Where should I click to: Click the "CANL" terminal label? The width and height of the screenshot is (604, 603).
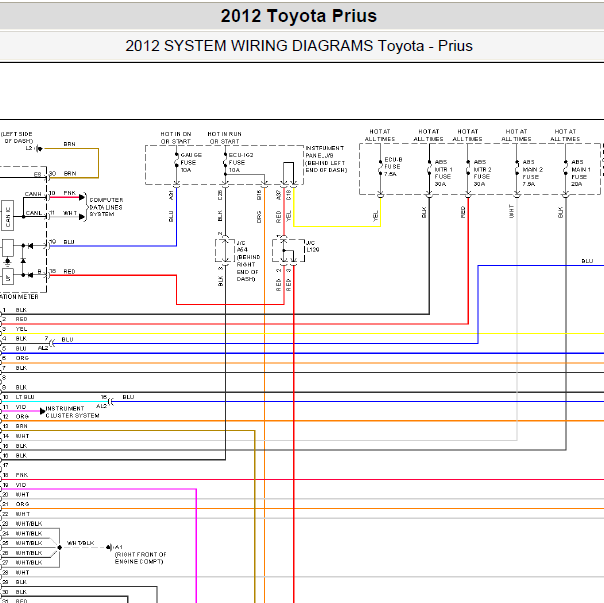click(x=34, y=213)
